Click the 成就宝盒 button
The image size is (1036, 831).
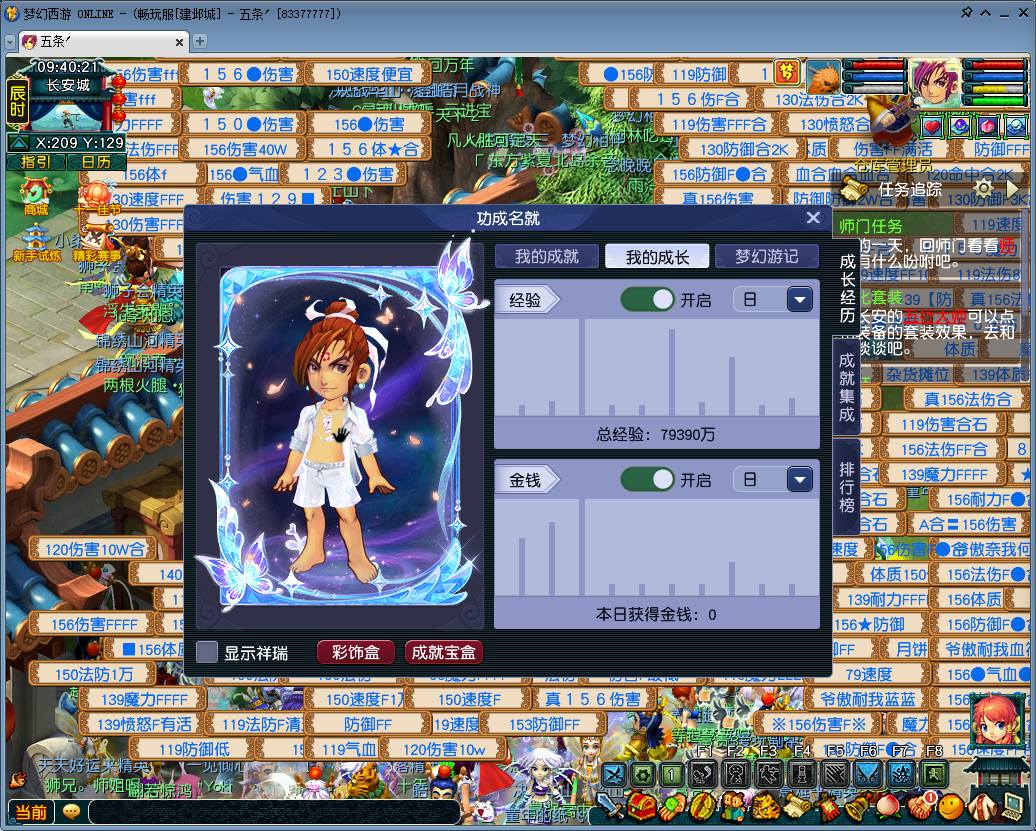[x=443, y=653]
